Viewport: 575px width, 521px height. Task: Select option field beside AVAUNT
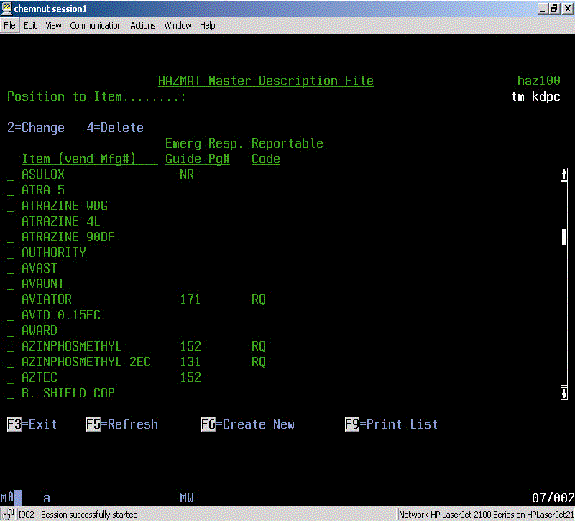click(x=10, y=284)
